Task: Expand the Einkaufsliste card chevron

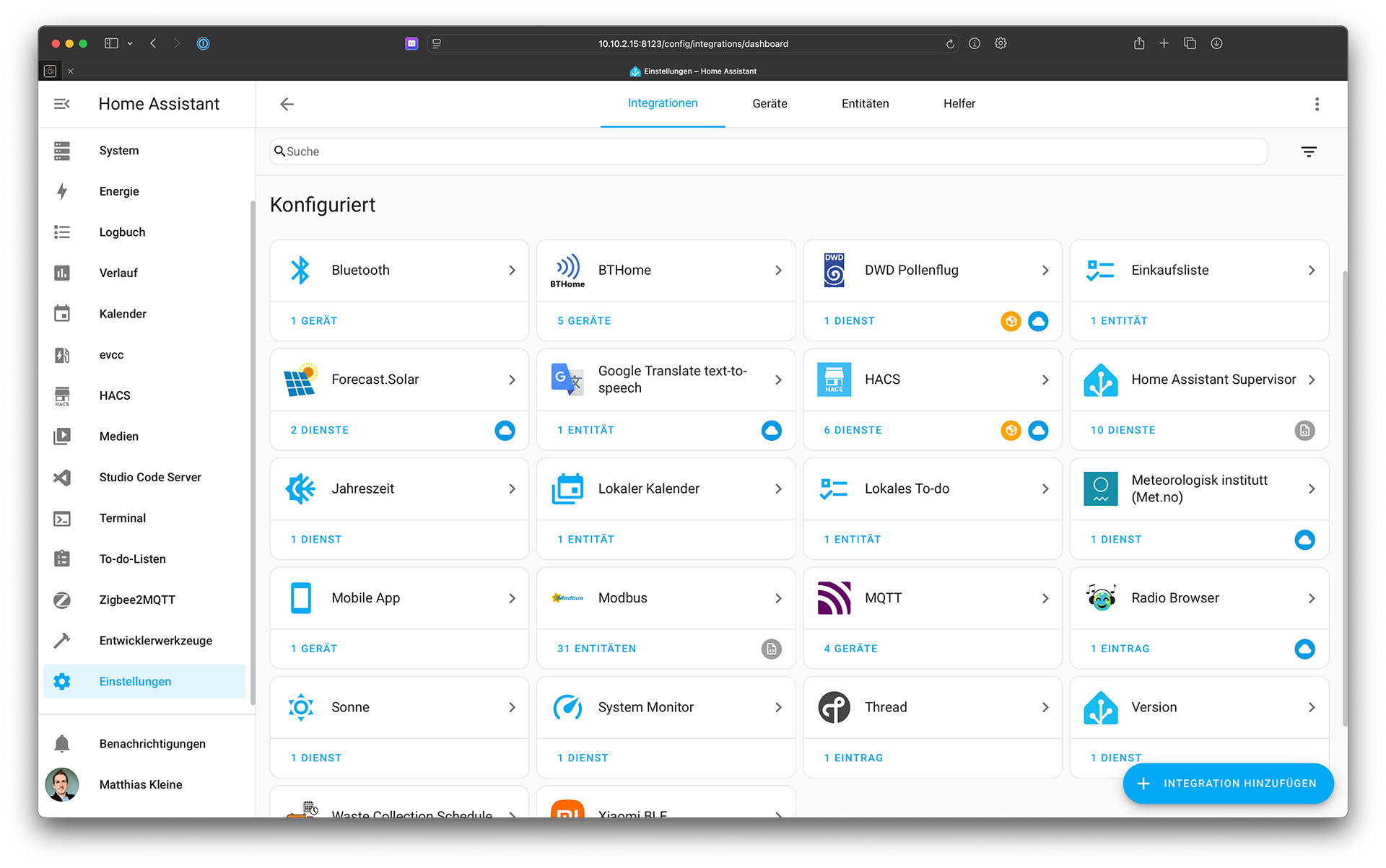Action: pyautogui.click(x=1312, y=271)
